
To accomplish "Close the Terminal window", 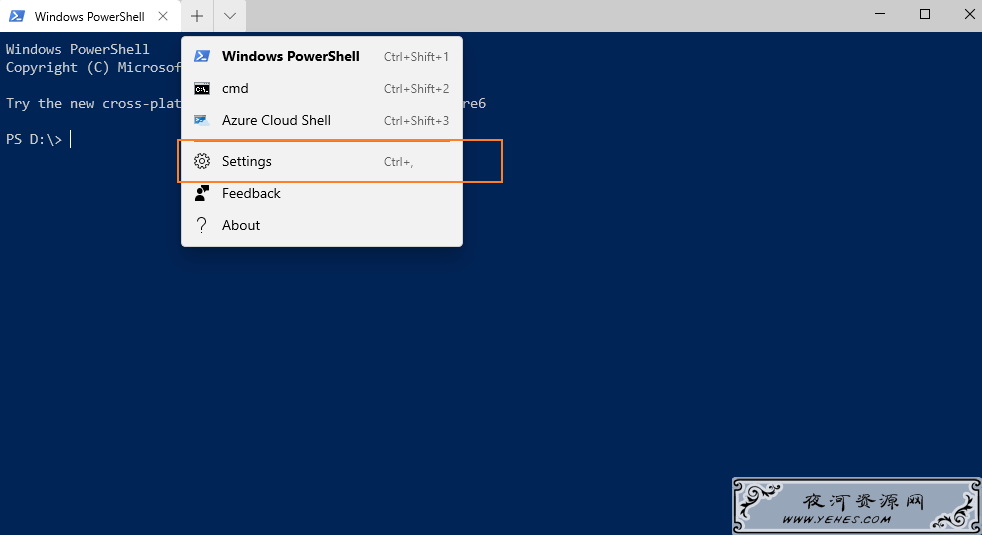I will pos(969,14).
